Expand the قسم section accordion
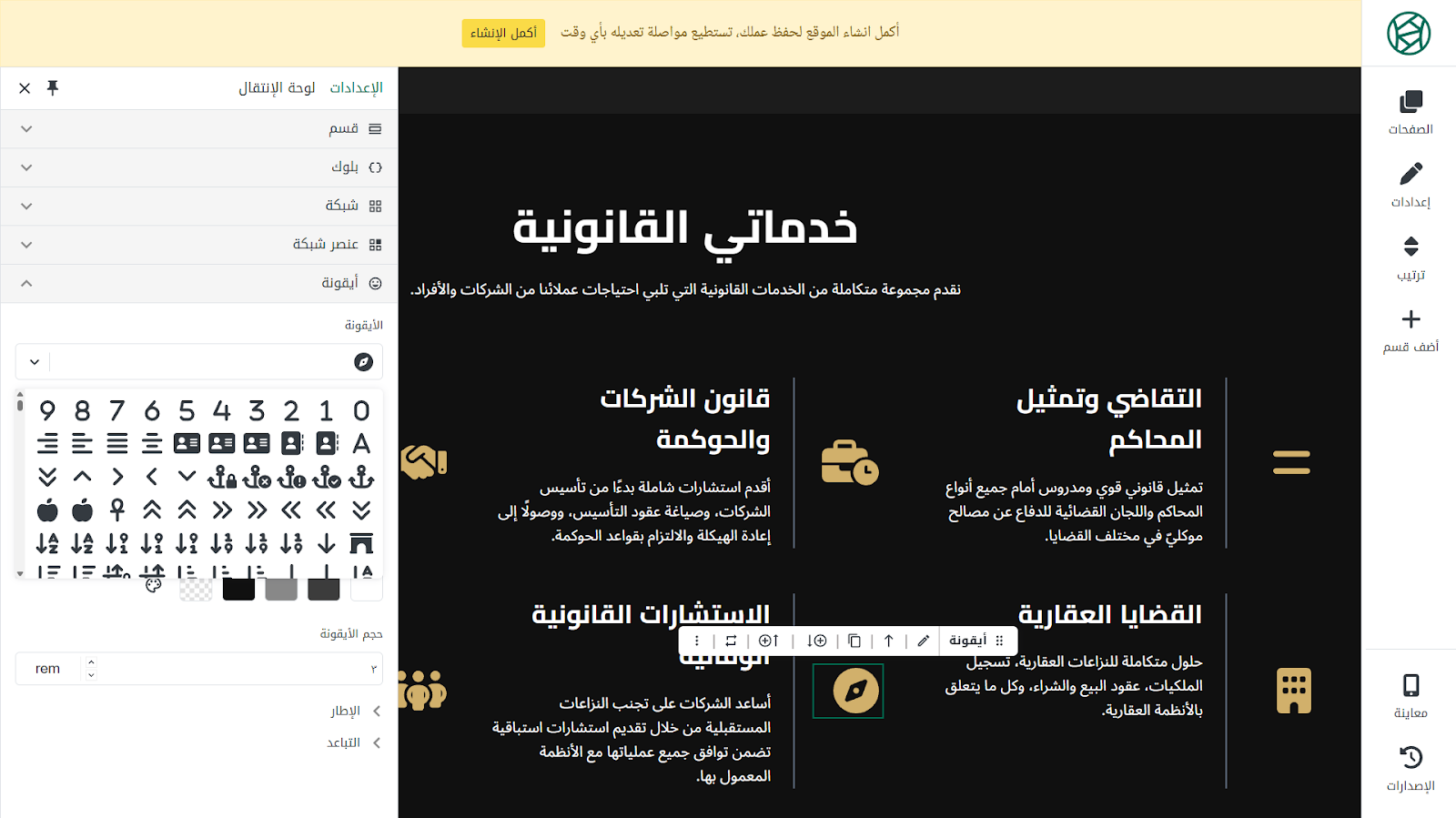The height and width of the screenshot is (818, 1456). (199, 129)
